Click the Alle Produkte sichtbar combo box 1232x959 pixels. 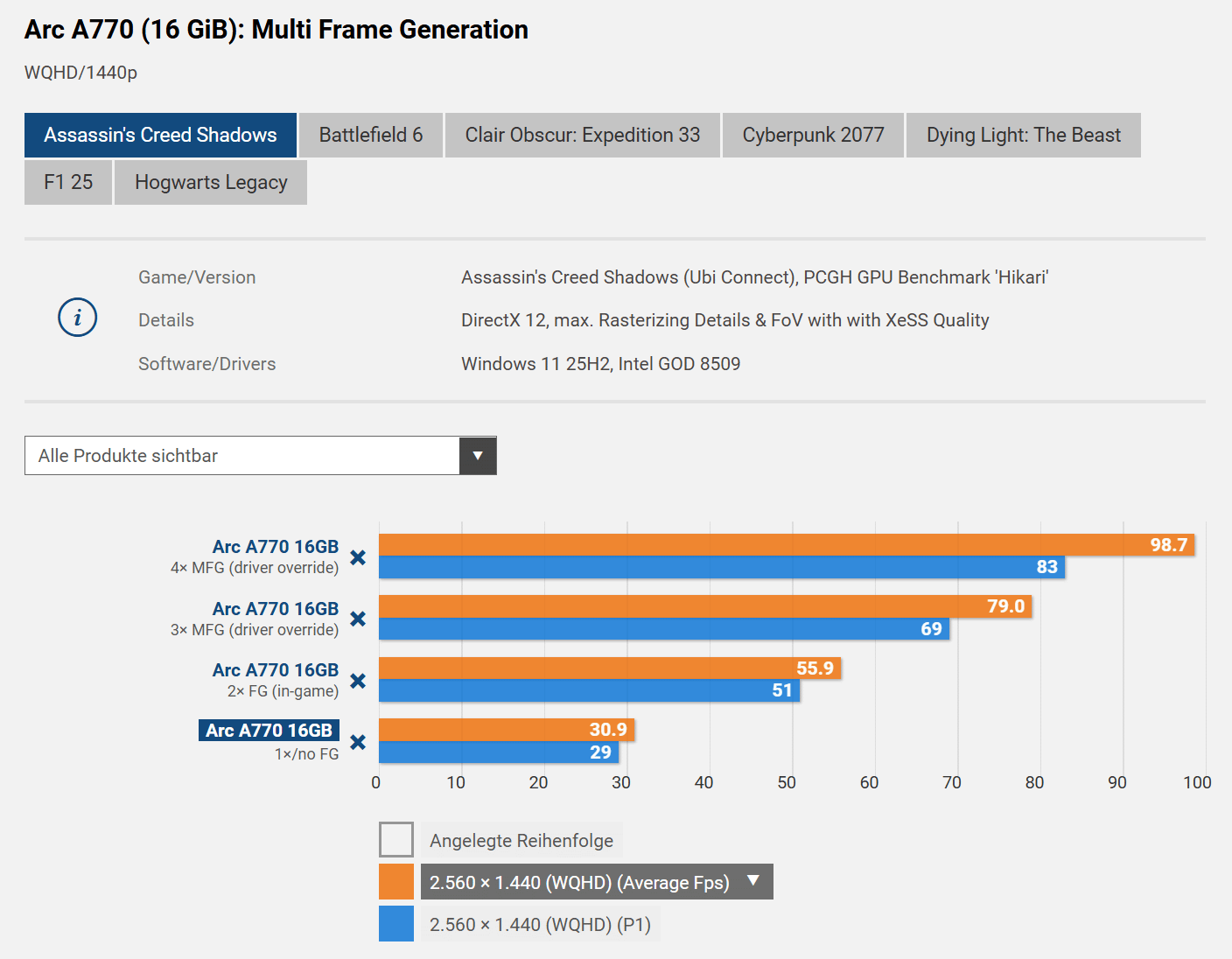point(261,456)
